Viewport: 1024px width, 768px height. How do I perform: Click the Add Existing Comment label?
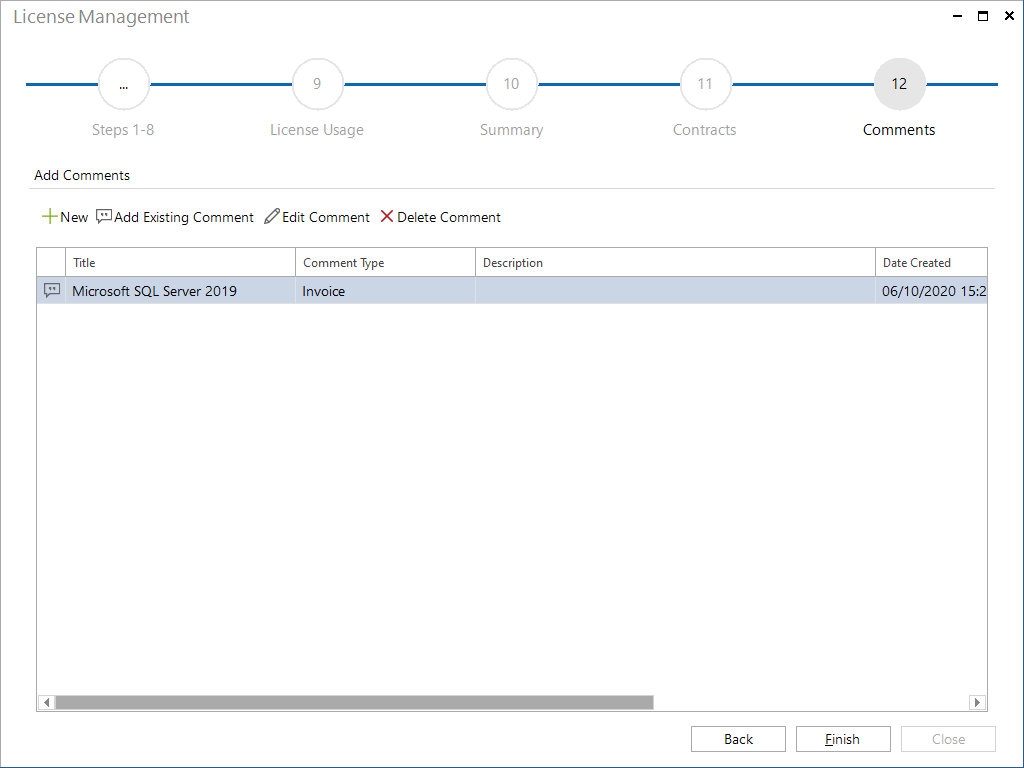(x=184, y=217)
